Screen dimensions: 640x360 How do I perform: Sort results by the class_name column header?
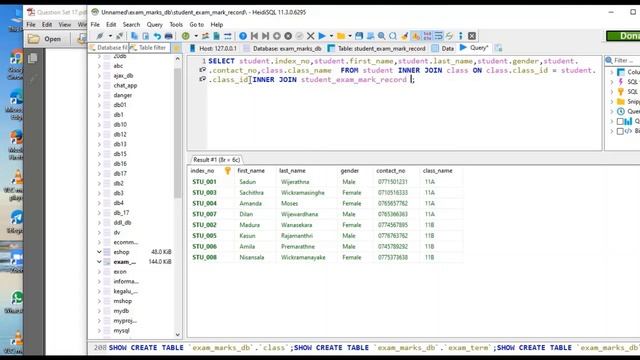[x=438, y=171]
